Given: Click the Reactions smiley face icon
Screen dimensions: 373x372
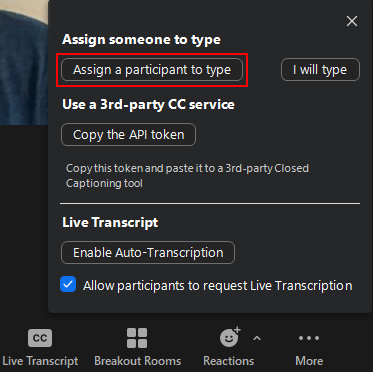Looking at the screenshot, I should 230,338.
